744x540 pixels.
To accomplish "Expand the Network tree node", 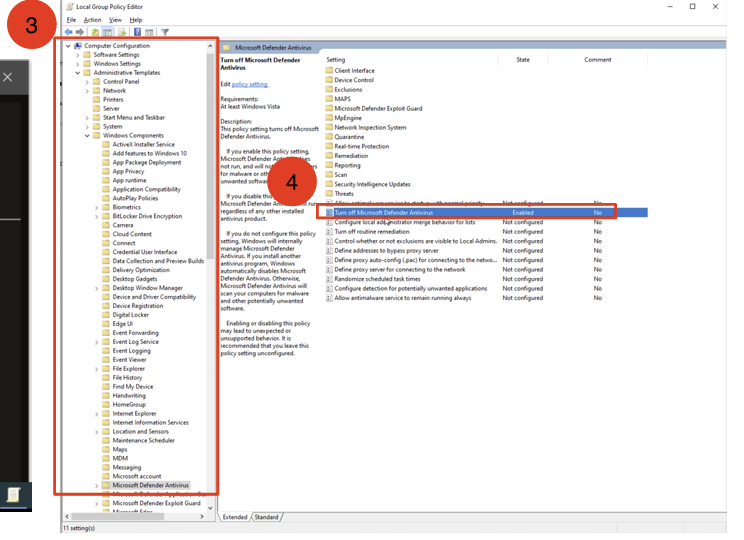I will click(87, 91).
